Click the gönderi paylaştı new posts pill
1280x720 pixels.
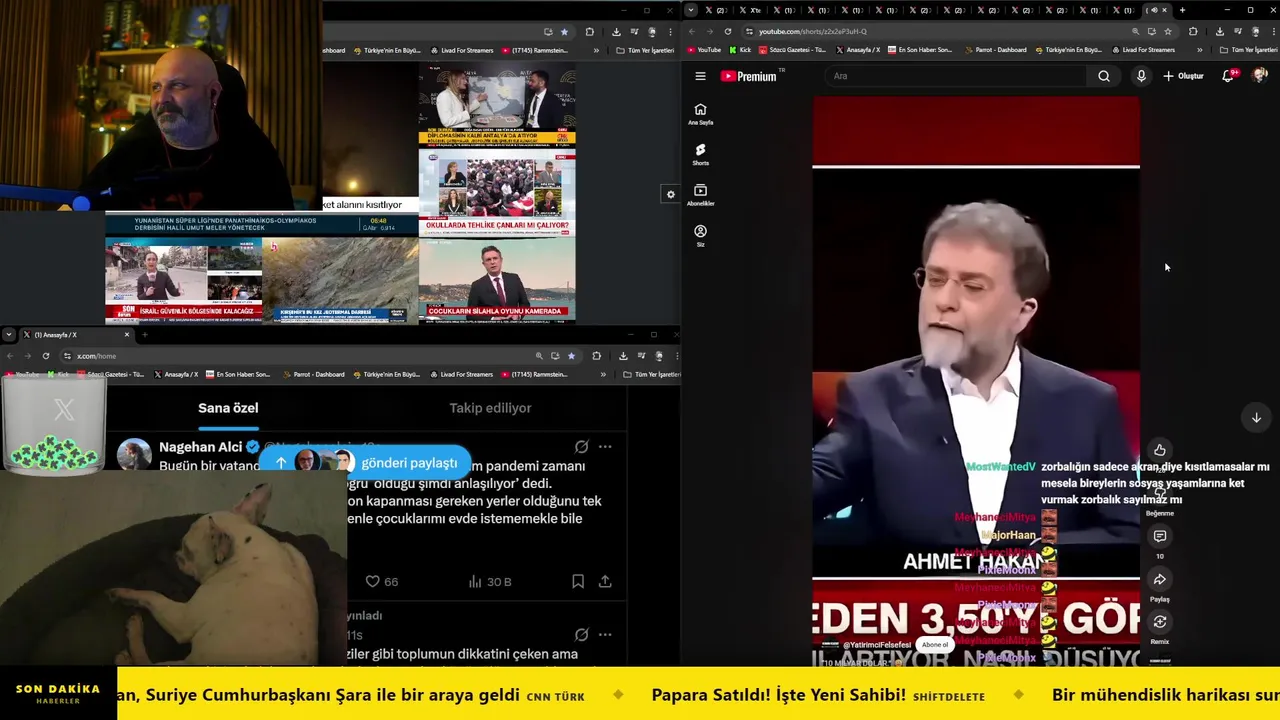click(366, 462)
